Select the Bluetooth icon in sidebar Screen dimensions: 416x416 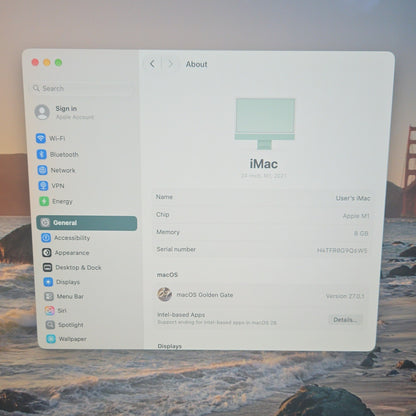(x=42, y=154)
